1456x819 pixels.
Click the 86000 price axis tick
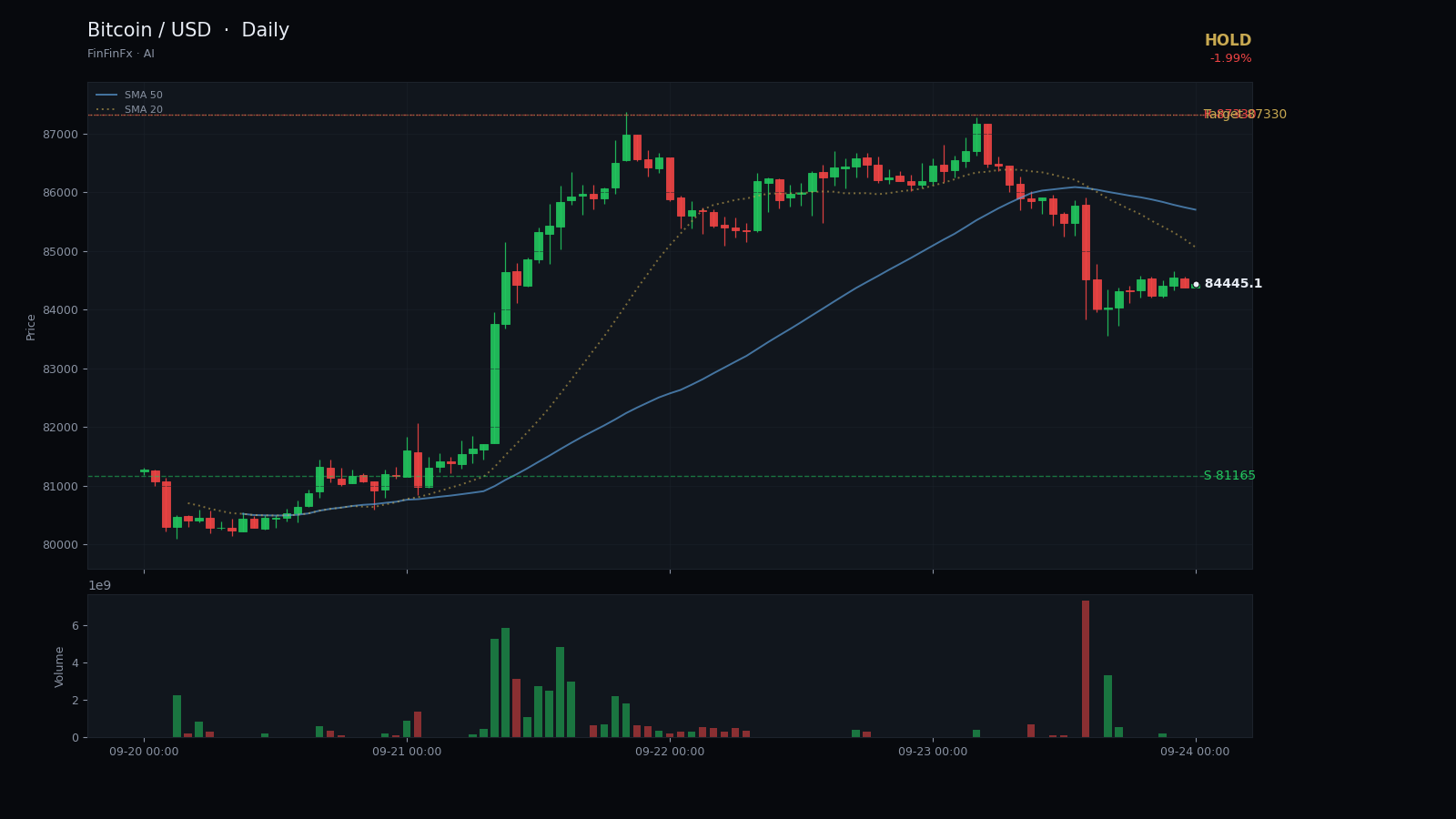pos(61,193)
